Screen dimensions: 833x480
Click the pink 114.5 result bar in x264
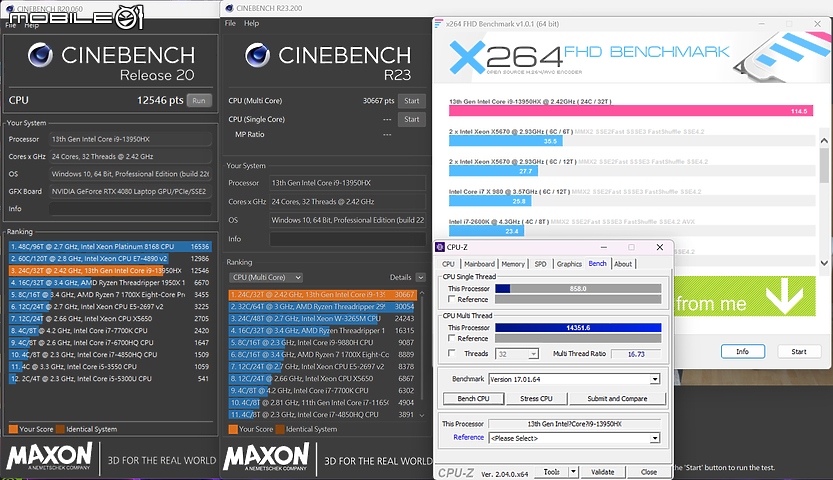(631, 111)
